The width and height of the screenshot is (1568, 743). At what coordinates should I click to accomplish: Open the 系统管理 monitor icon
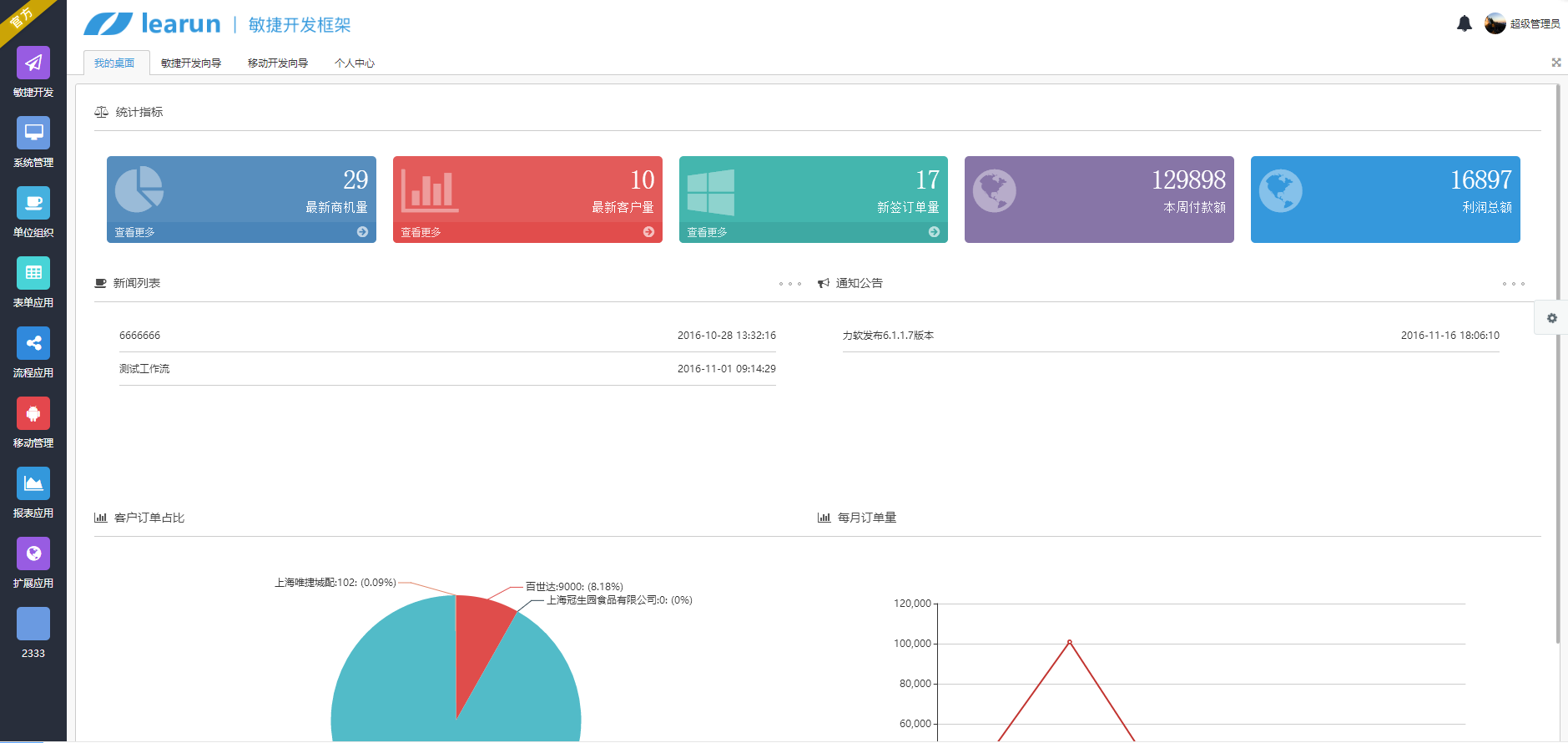[x=33, y=133]
